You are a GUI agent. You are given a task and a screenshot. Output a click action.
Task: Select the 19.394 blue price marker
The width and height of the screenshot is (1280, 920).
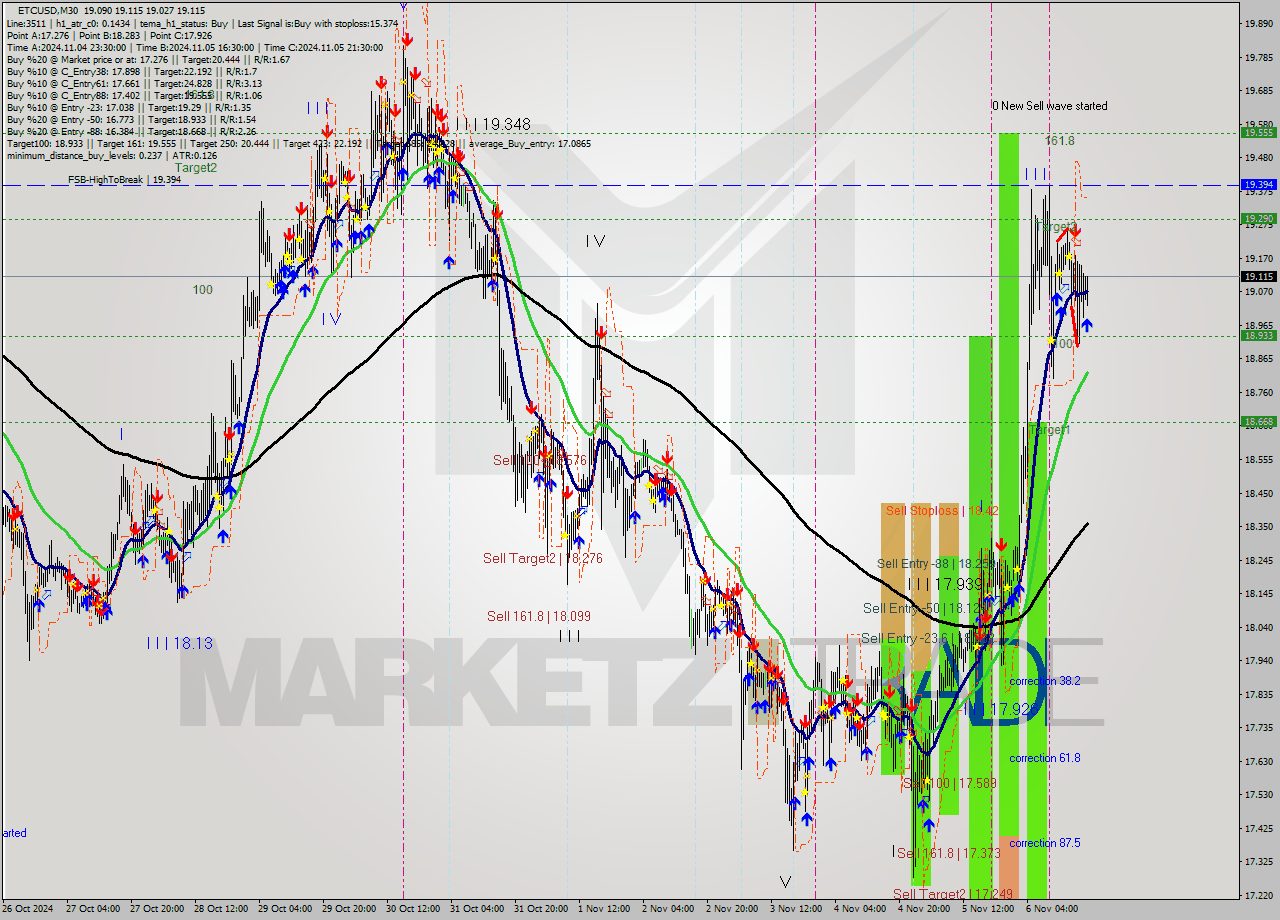tap(1258, 185)
